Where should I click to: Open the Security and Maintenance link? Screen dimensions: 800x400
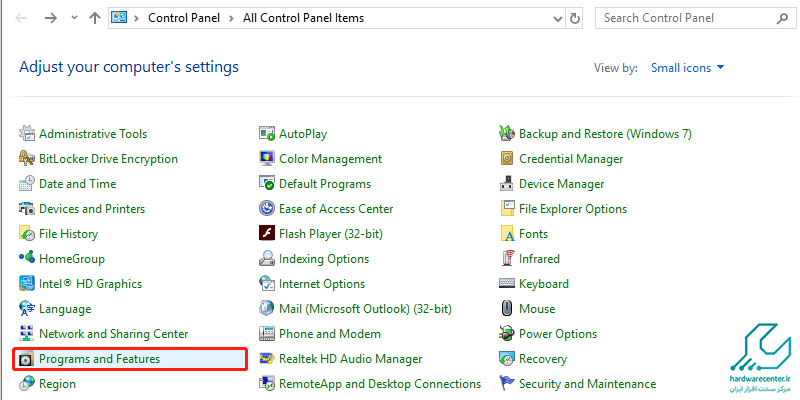(x=587, y=384)
